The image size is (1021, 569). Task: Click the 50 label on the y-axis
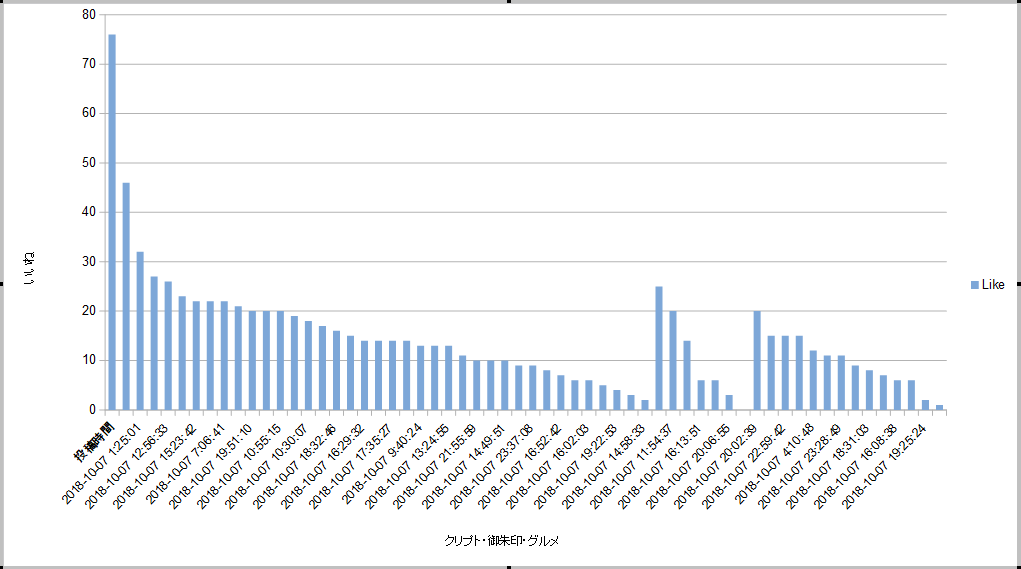click(88, 163)
